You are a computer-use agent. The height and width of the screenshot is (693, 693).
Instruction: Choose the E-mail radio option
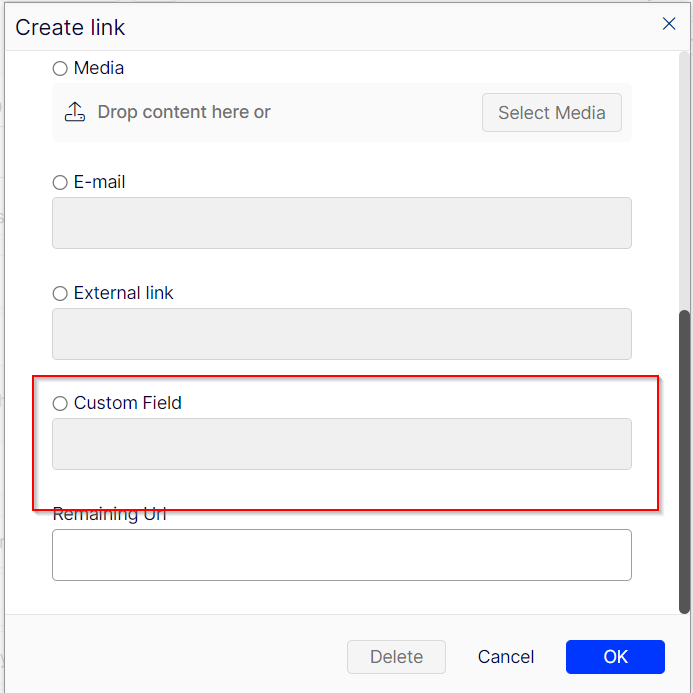coord(60,183)
